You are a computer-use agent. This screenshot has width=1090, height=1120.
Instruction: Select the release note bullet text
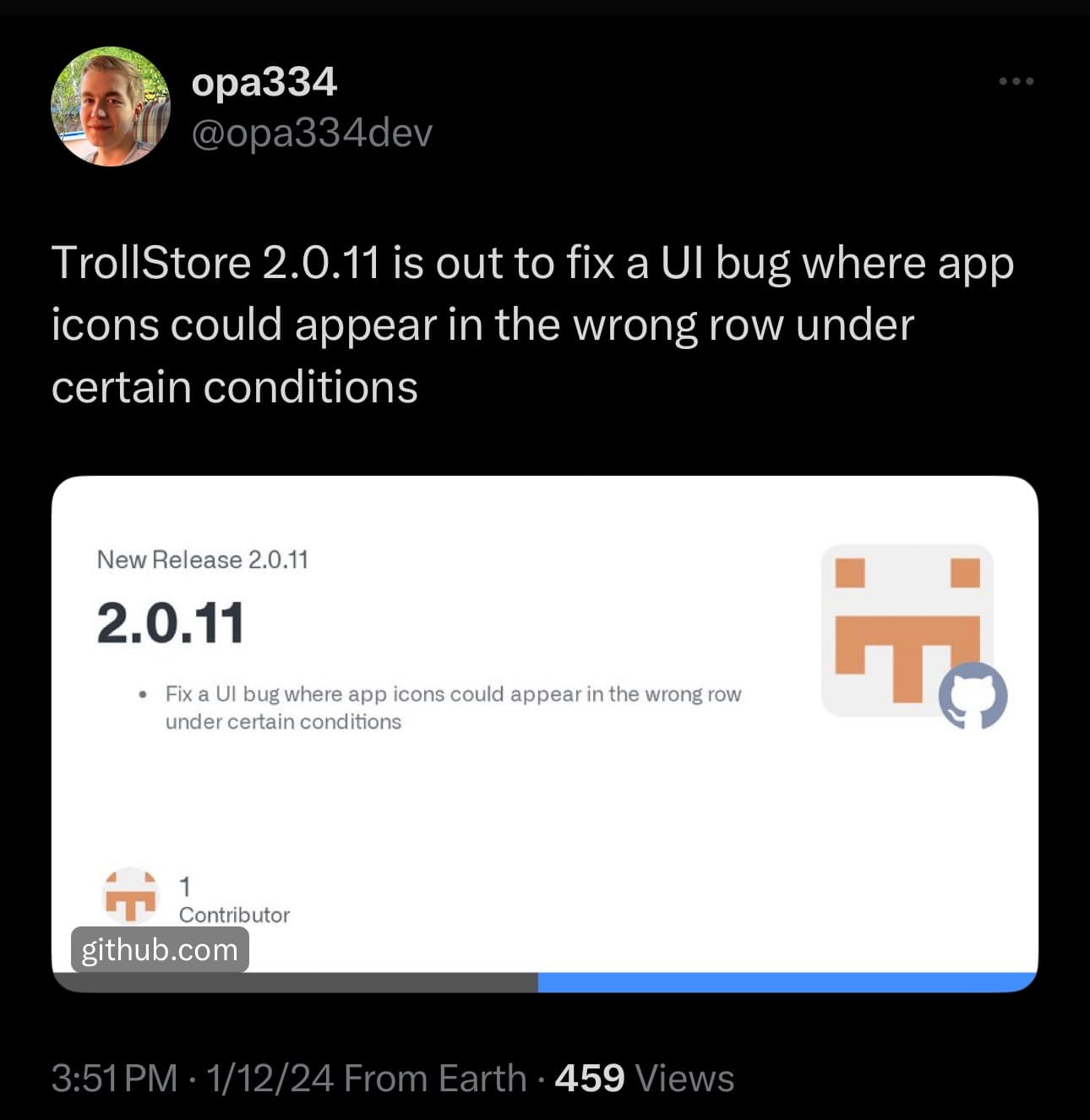[x=453, y=708]
